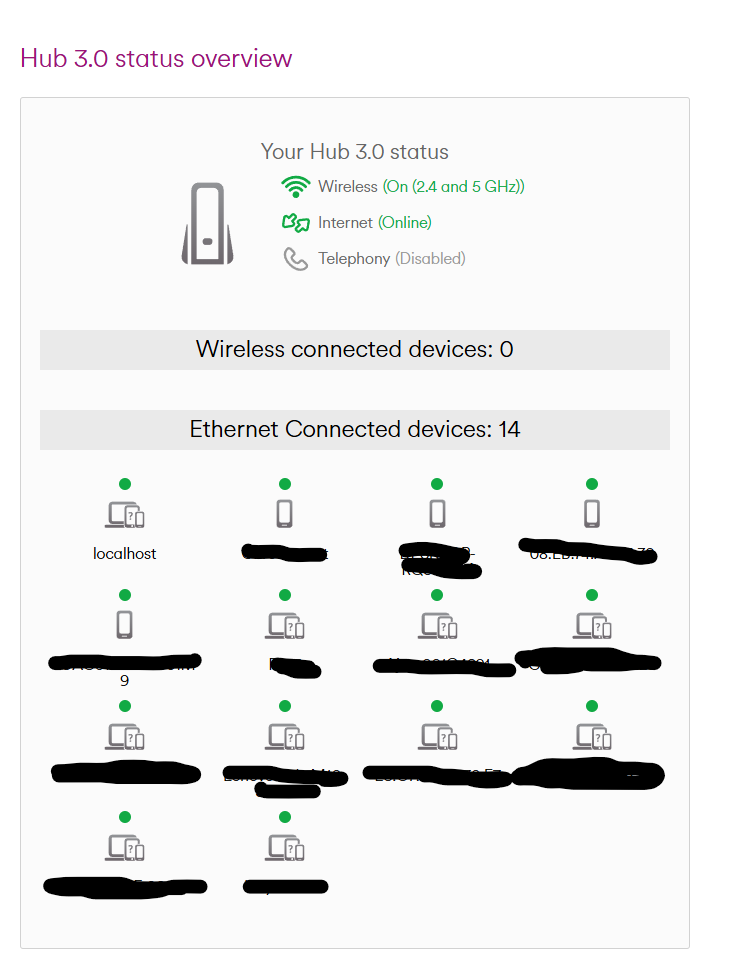Click the Internet connection arrows icon
This screenshot has width=749, height=958.
point(296,223)
